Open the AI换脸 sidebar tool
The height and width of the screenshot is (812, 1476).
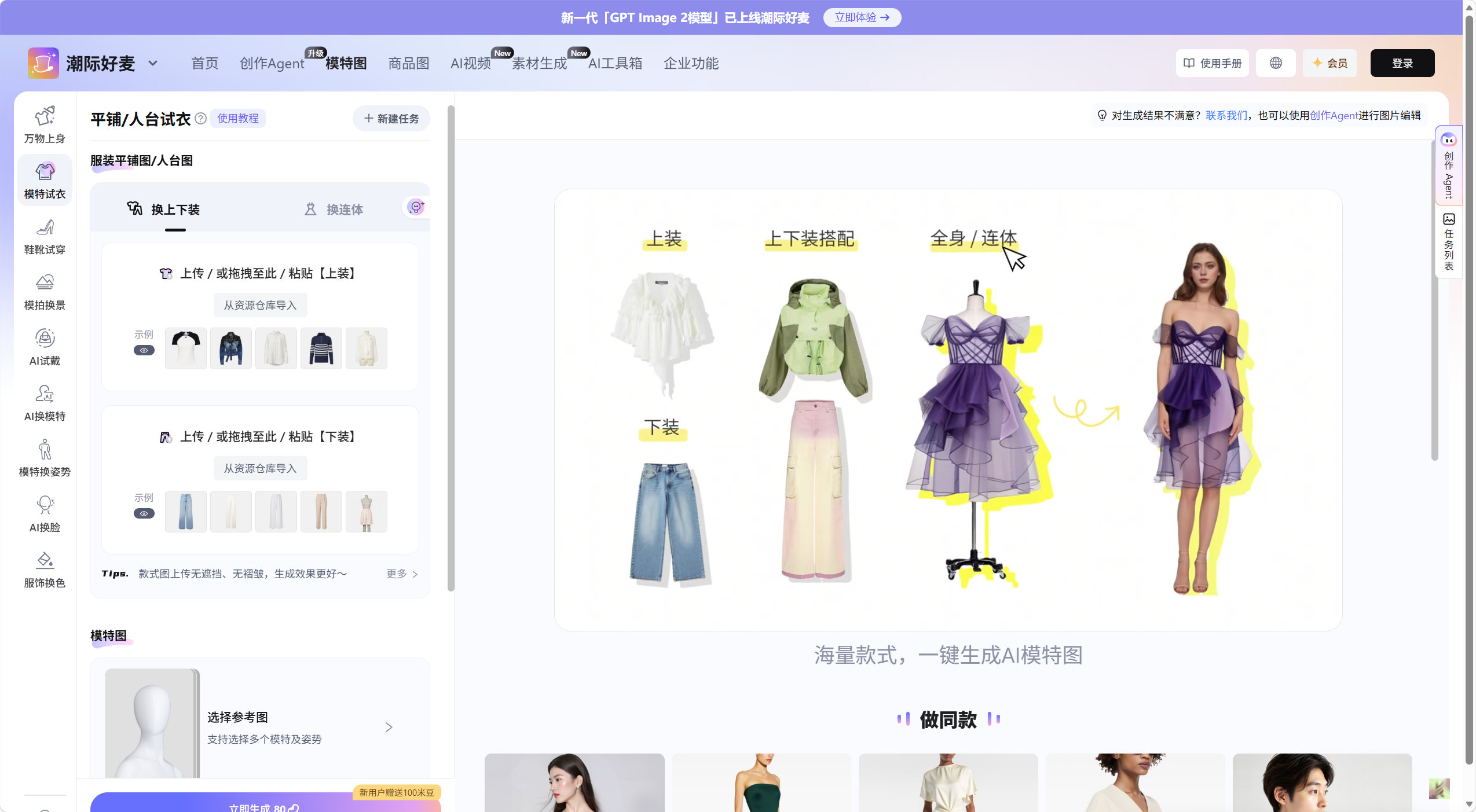[45, 514]
